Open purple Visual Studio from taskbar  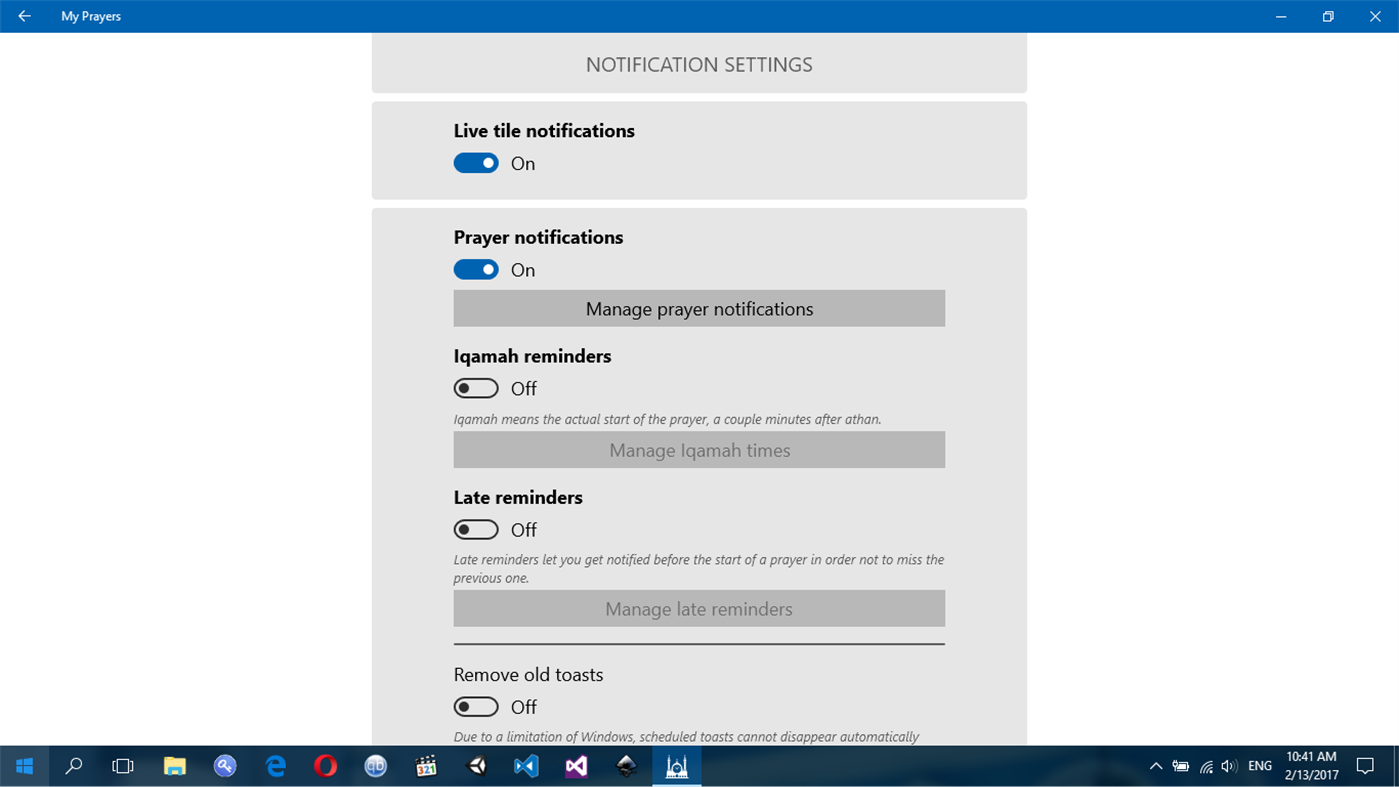coord(576,766)
